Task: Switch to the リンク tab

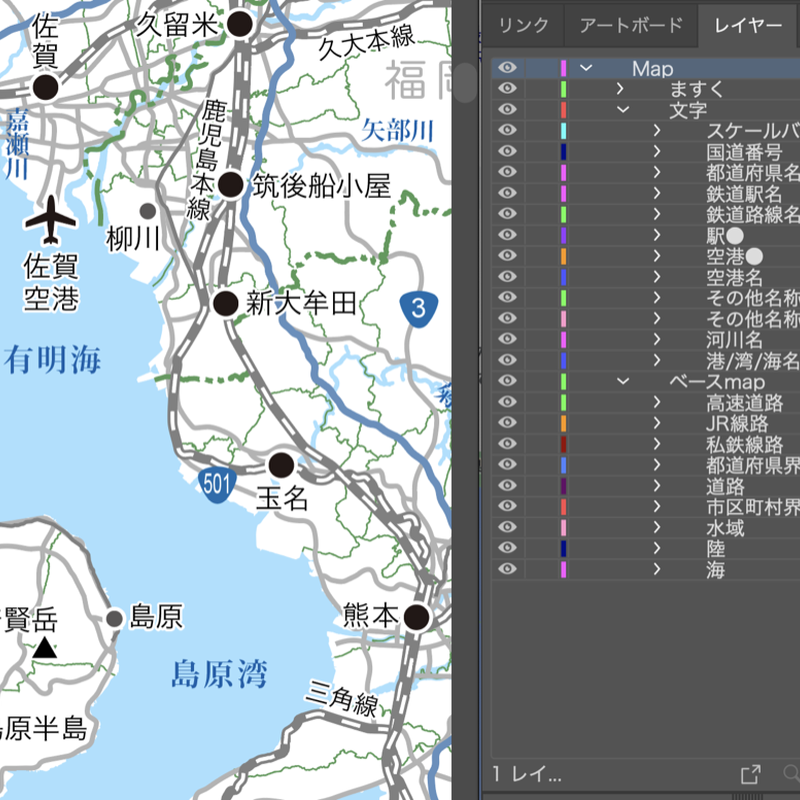Action: 524,27
